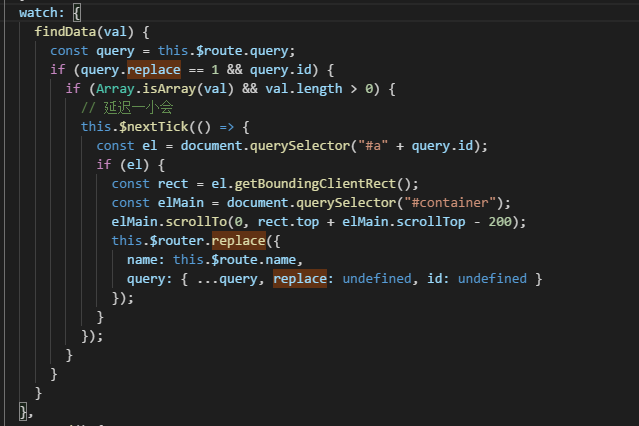This screenshot has width=639, height=426.
Task: Click 'this.$nextTick' call
Action: [134, 127]
